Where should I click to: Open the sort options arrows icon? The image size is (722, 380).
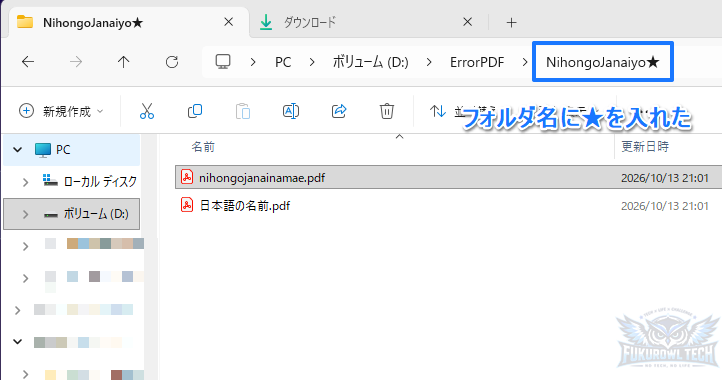pyautogui.click(x=437, y=111)
